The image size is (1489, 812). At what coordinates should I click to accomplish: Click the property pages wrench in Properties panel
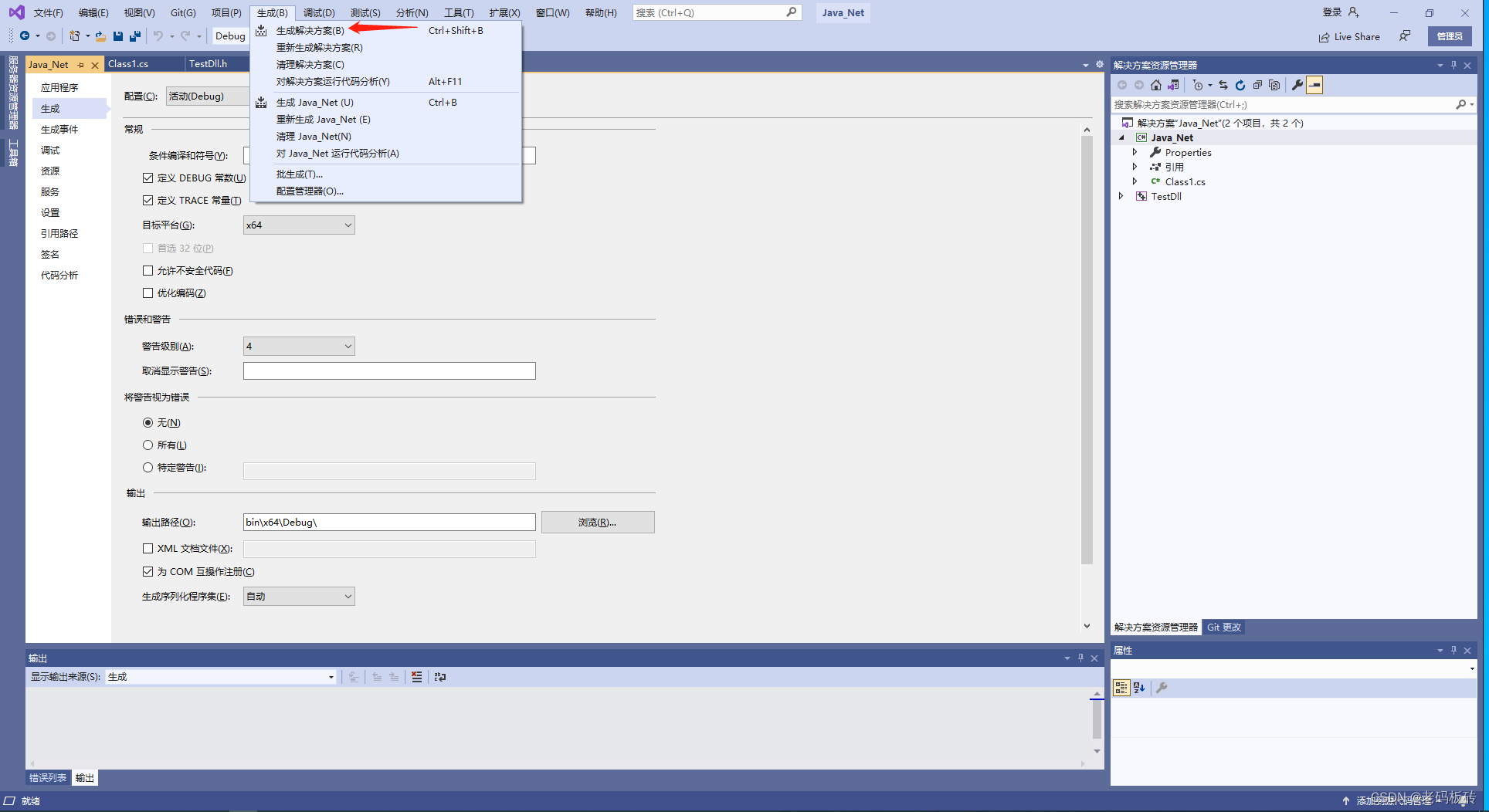tap(1162, 688)
